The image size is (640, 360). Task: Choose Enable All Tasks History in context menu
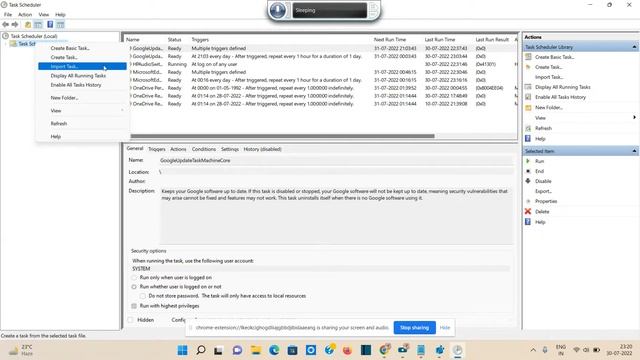point(76,85)
